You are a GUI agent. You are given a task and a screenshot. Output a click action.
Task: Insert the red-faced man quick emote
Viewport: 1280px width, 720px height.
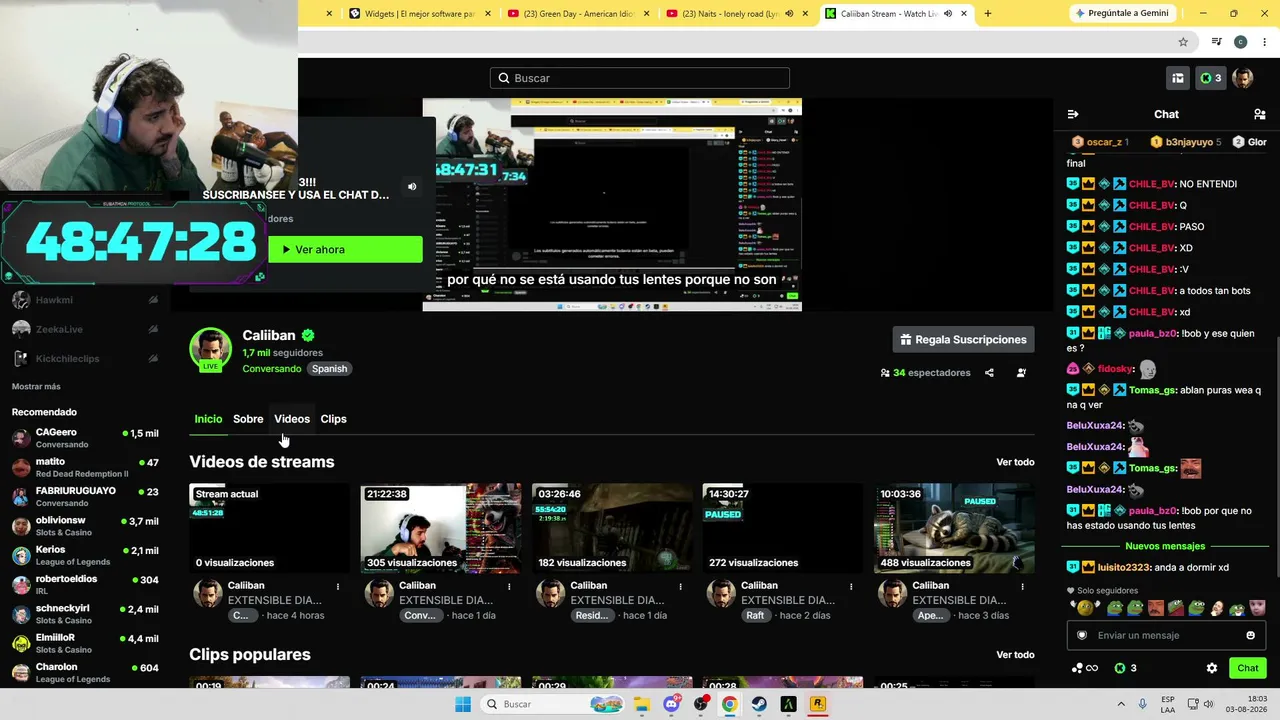tap(1156, 608)
